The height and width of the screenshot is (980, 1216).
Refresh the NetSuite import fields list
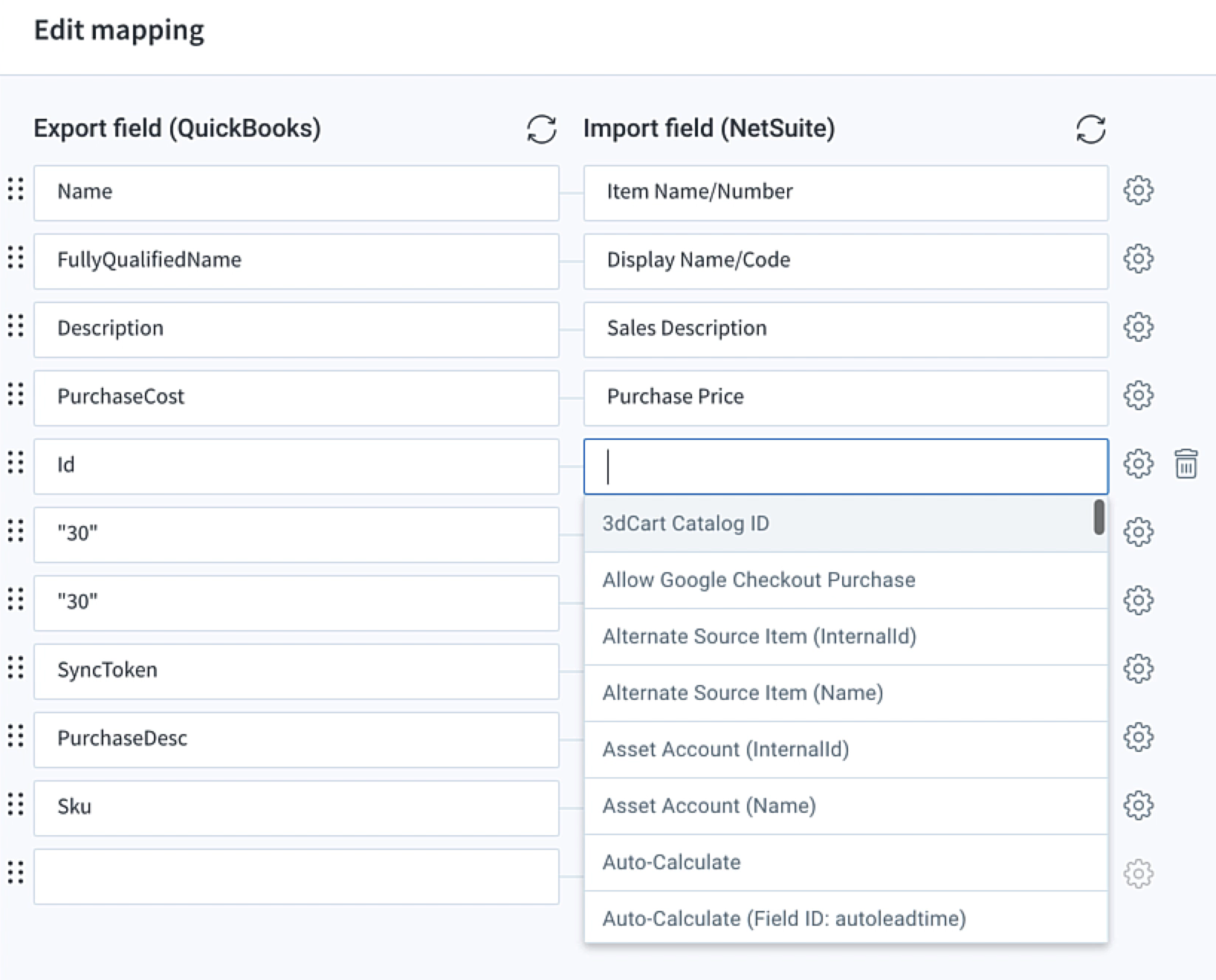pyautogui.click(x=1090, y=129)
